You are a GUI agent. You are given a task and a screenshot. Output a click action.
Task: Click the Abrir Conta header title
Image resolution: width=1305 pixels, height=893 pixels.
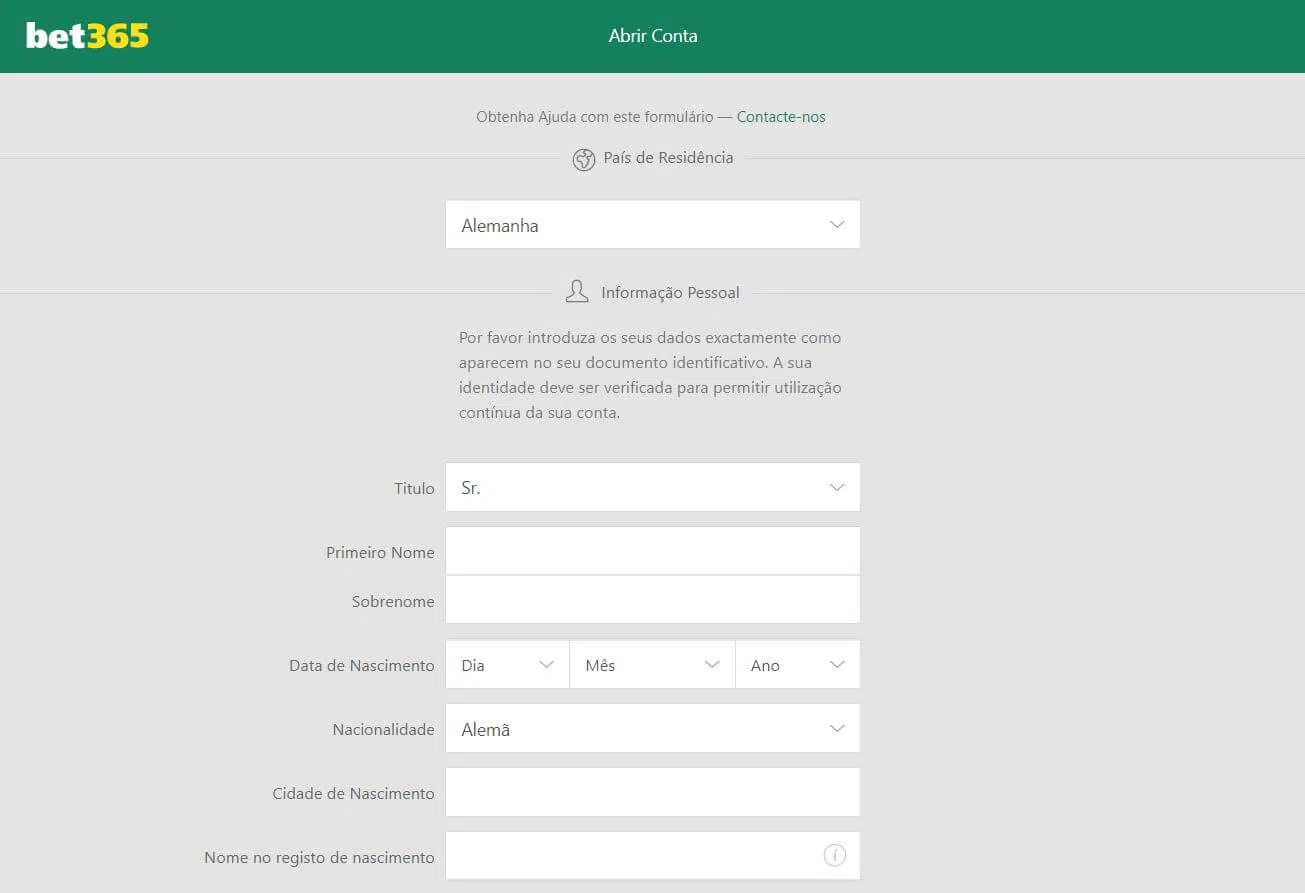click(x=653, y=36)
